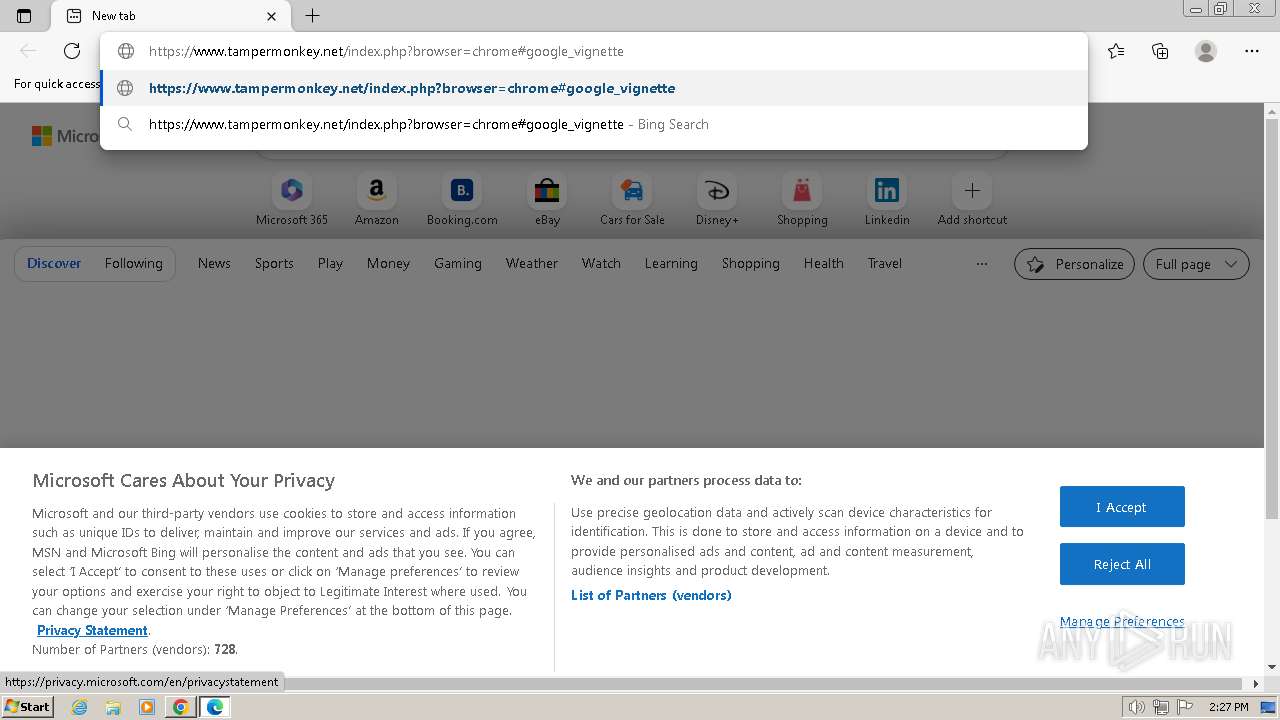Image resolution: width=1280 pixels, height=720 pixels.
Task: Open the Gaming category
Action: pos(458,263)
